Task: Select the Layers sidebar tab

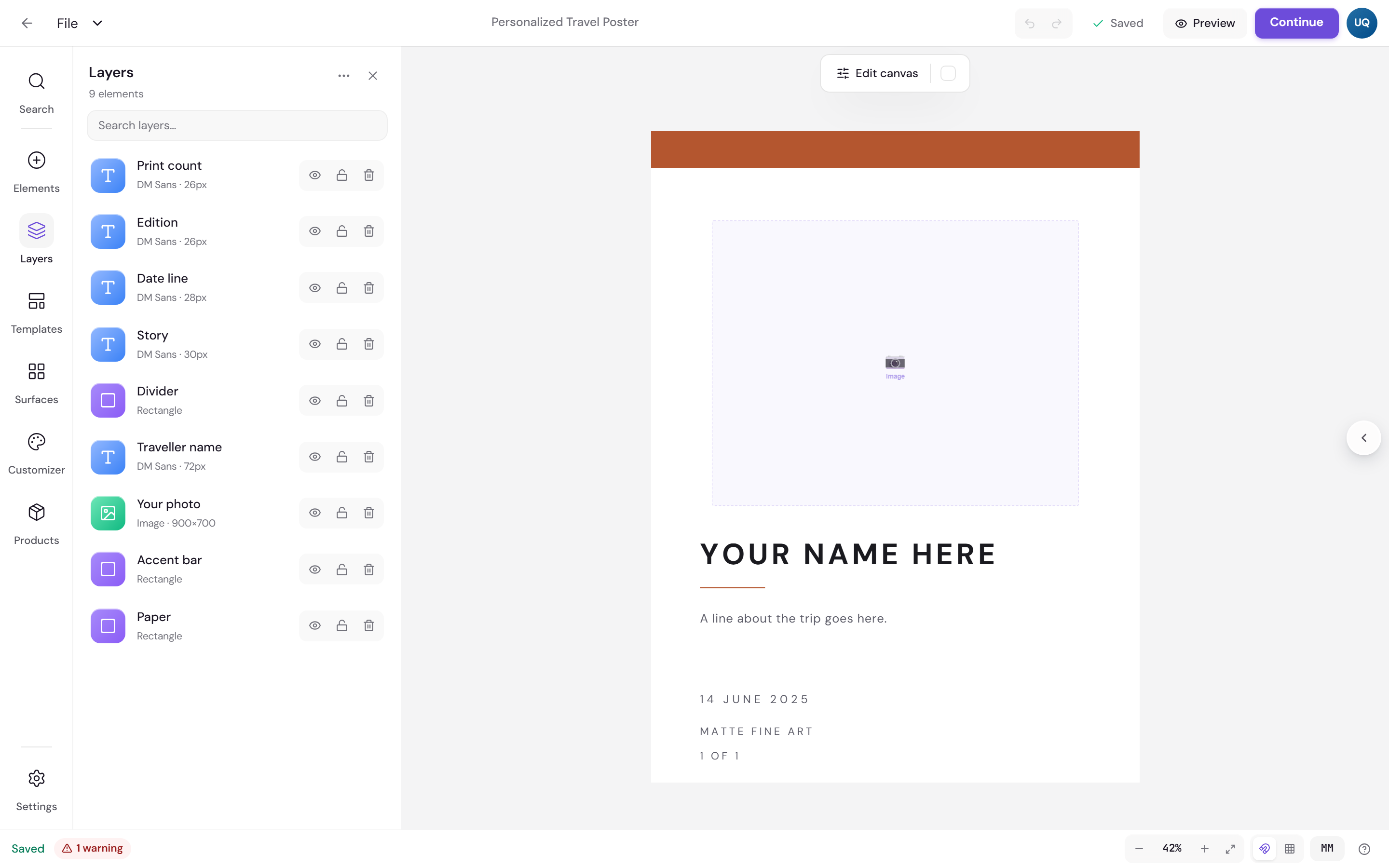Action: [x=36, y=240]
